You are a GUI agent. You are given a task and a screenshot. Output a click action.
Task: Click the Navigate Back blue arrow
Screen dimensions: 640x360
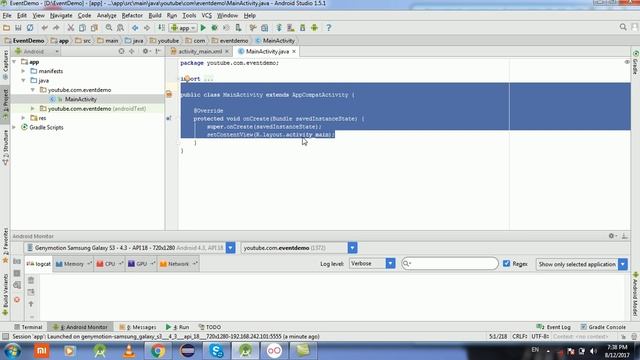pos(135,28)
